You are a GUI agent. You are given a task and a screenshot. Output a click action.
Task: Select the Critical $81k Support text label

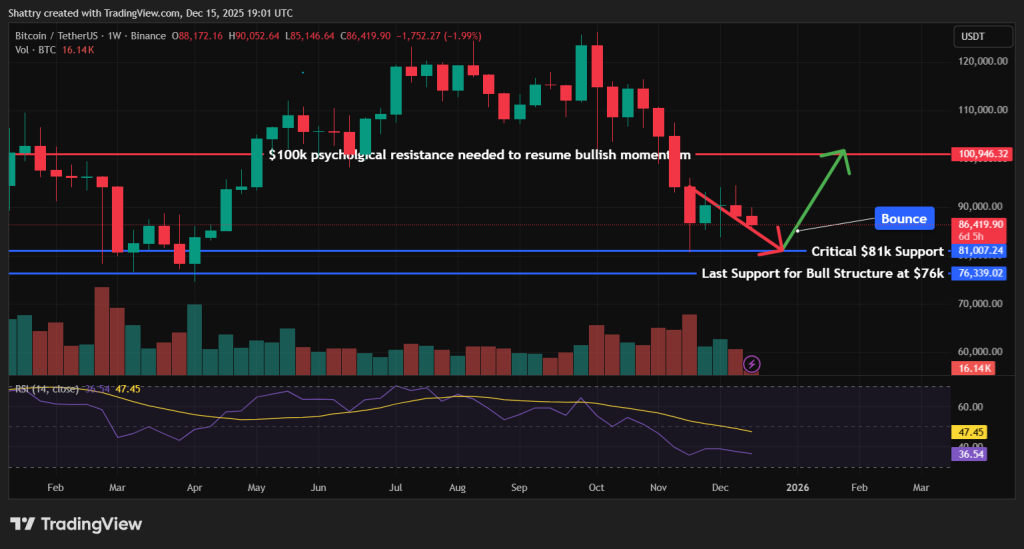click(x=877, y=251)
